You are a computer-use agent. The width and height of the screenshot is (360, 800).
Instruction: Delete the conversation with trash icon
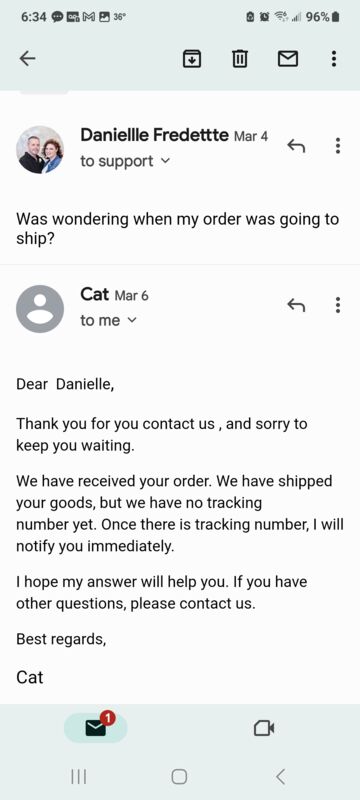point(240,60)
